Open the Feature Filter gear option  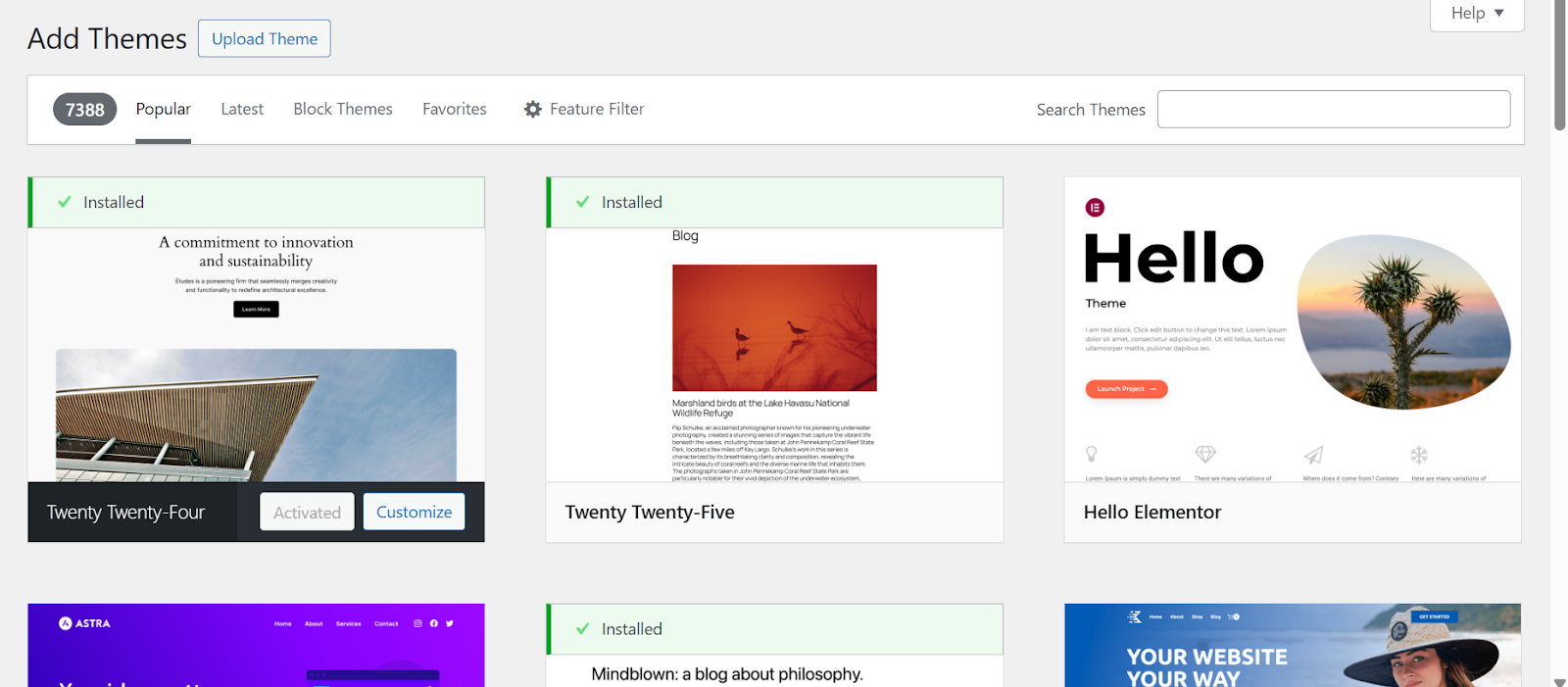click(x=584, y=109)
